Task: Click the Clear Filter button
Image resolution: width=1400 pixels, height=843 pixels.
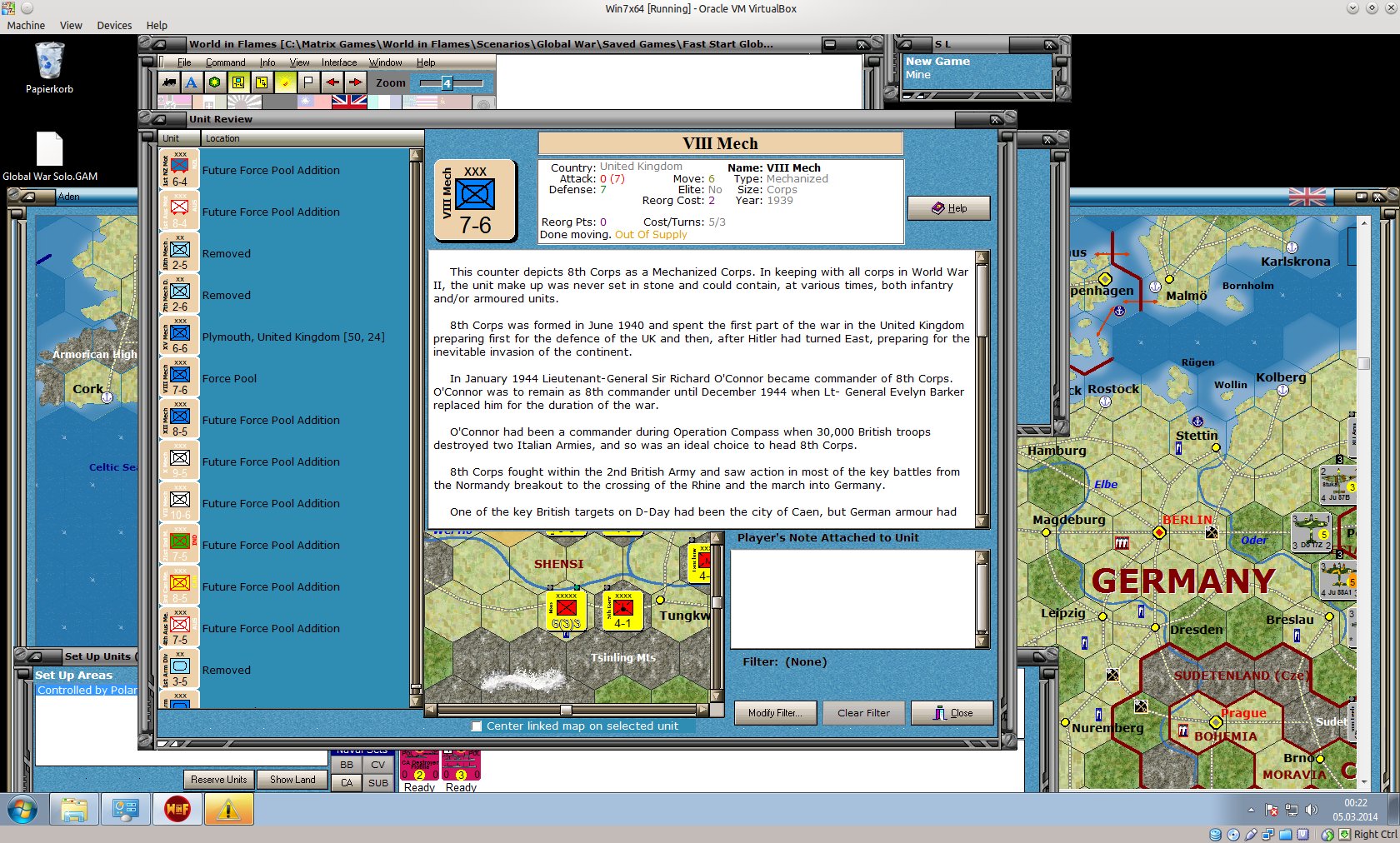Action: pos(864,713)
